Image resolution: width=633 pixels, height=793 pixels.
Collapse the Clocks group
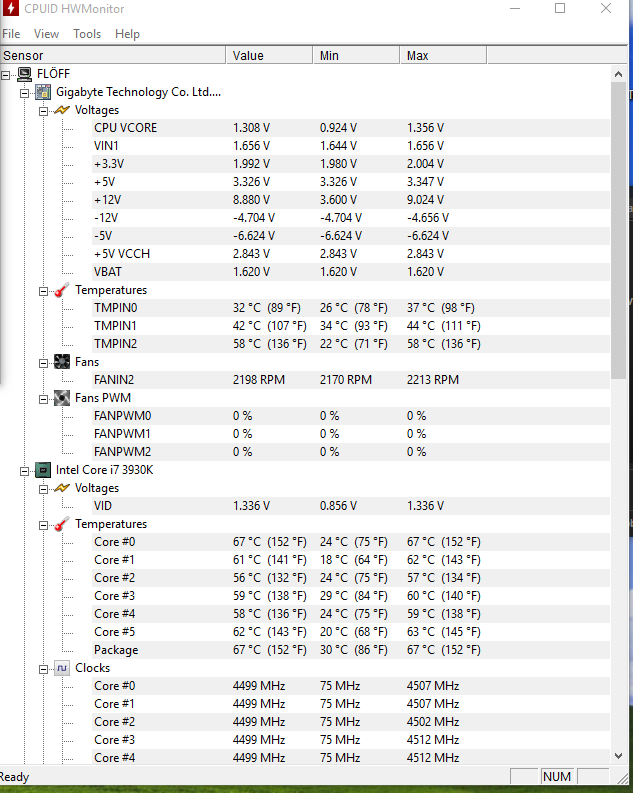tap(43, 670)
